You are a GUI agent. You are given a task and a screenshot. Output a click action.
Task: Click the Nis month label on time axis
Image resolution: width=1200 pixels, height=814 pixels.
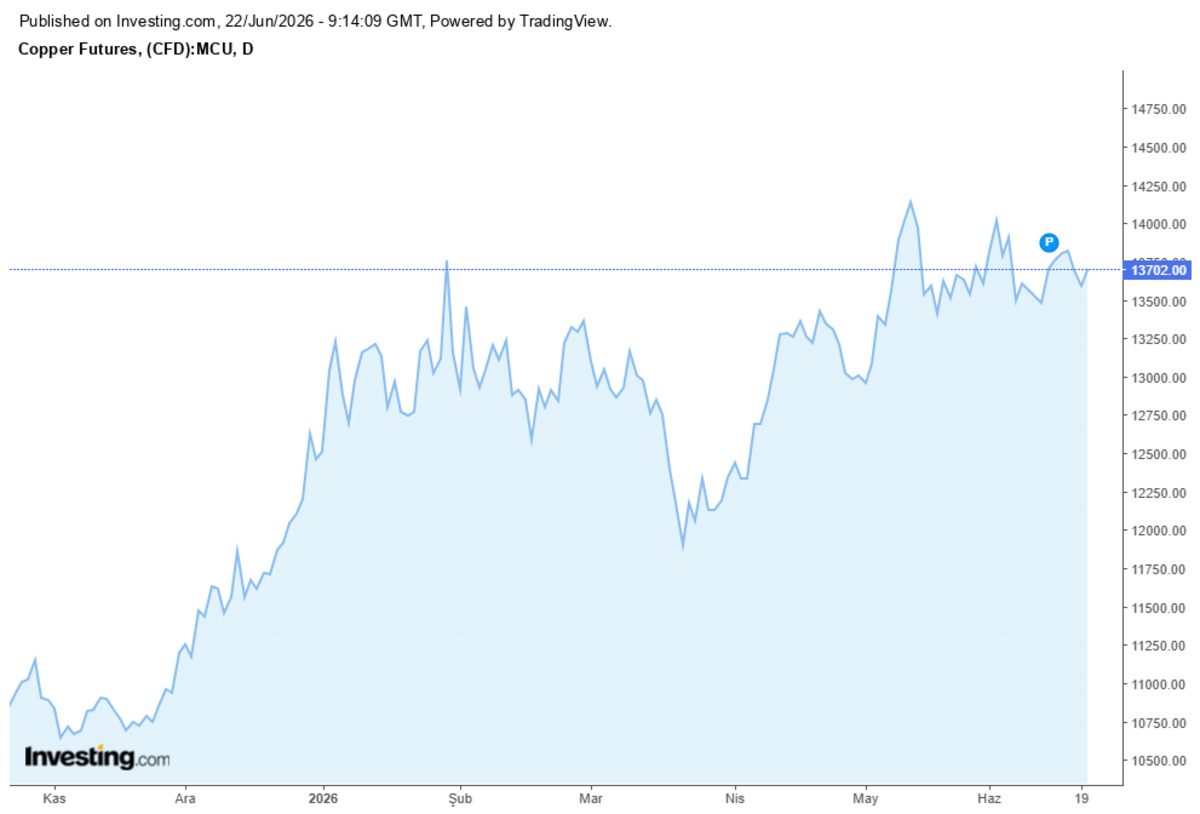pyautogui.click(x=734, y=799)
